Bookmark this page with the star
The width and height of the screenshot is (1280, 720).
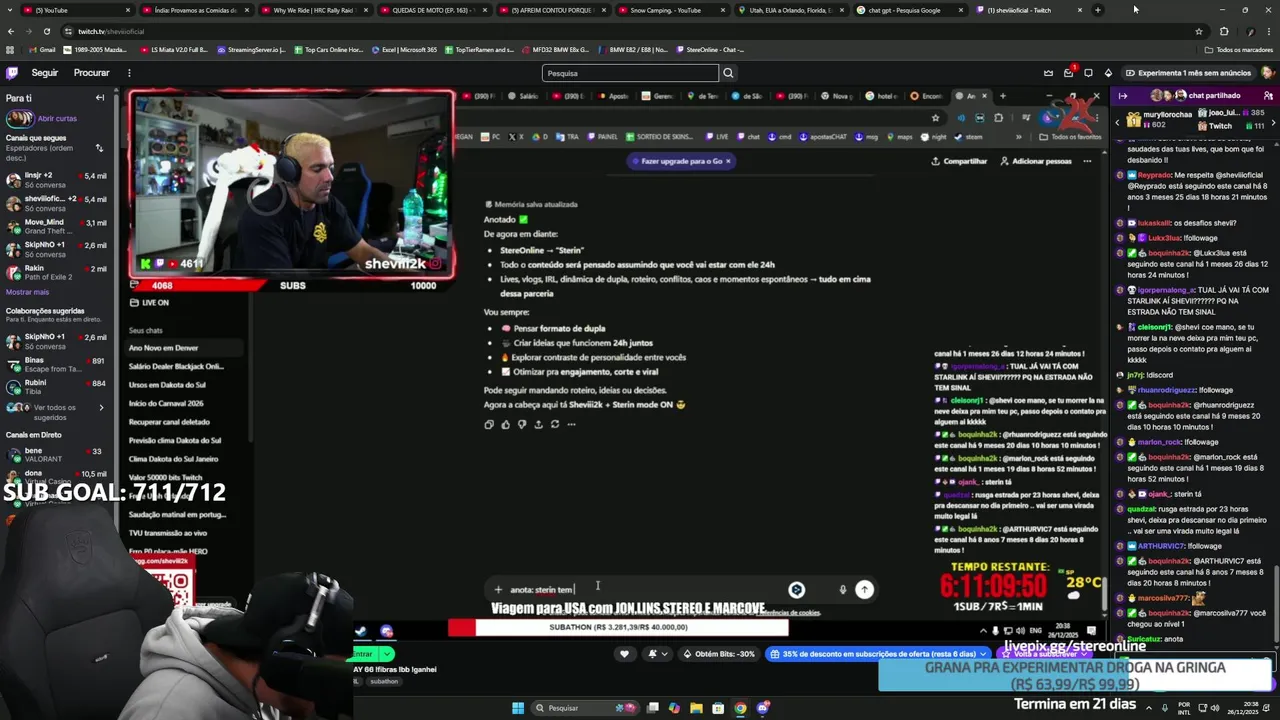[1199, 31]
